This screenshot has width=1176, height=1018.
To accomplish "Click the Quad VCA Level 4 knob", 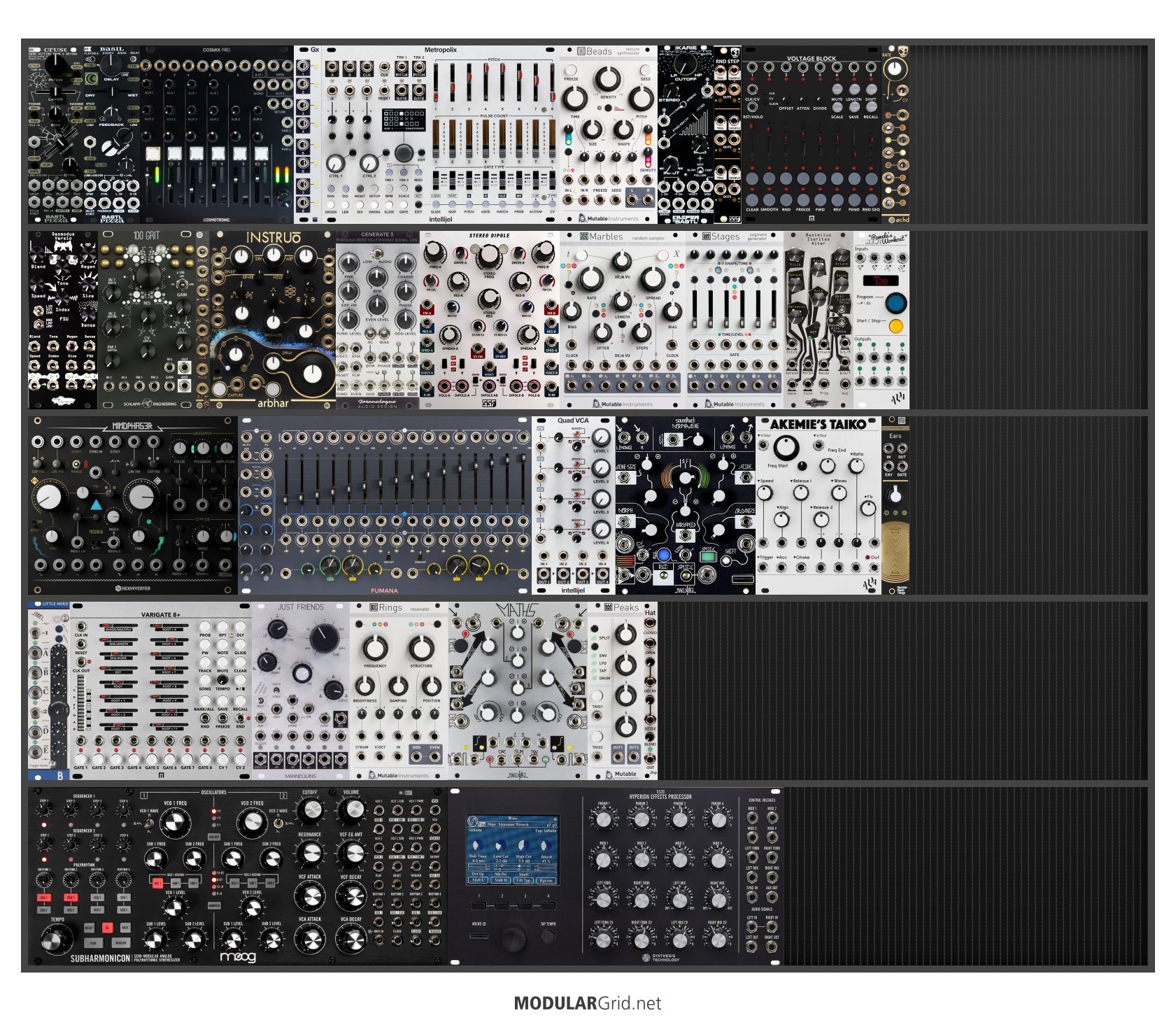I will tap(601, 529).
